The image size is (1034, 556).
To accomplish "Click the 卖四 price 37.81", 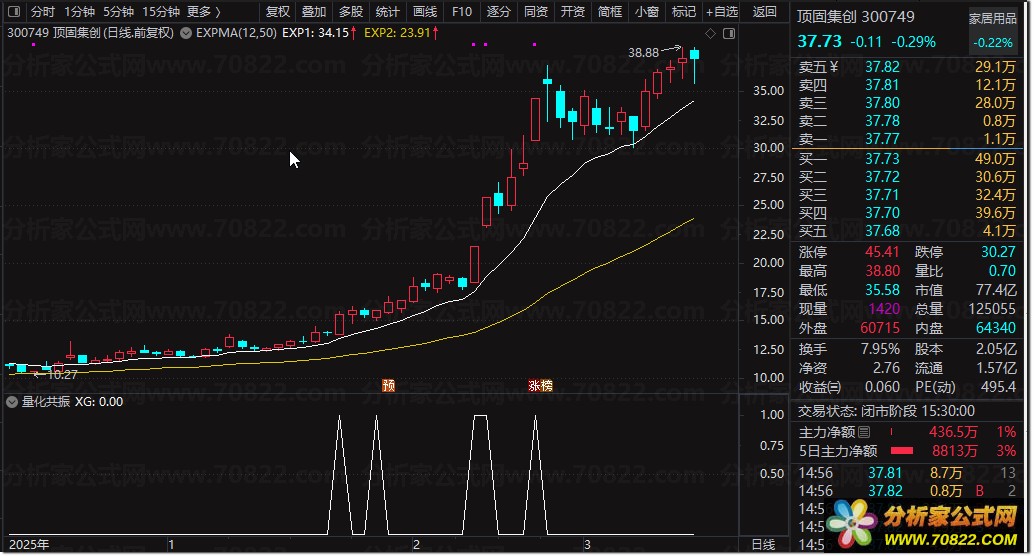I will 882,85.
